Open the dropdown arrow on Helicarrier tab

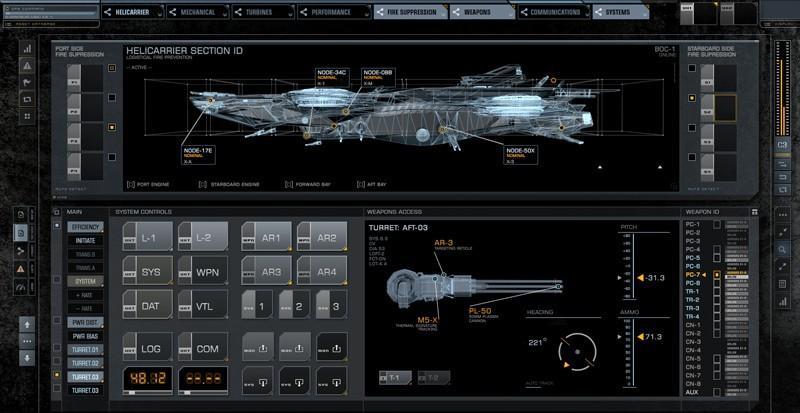point(161,15)
